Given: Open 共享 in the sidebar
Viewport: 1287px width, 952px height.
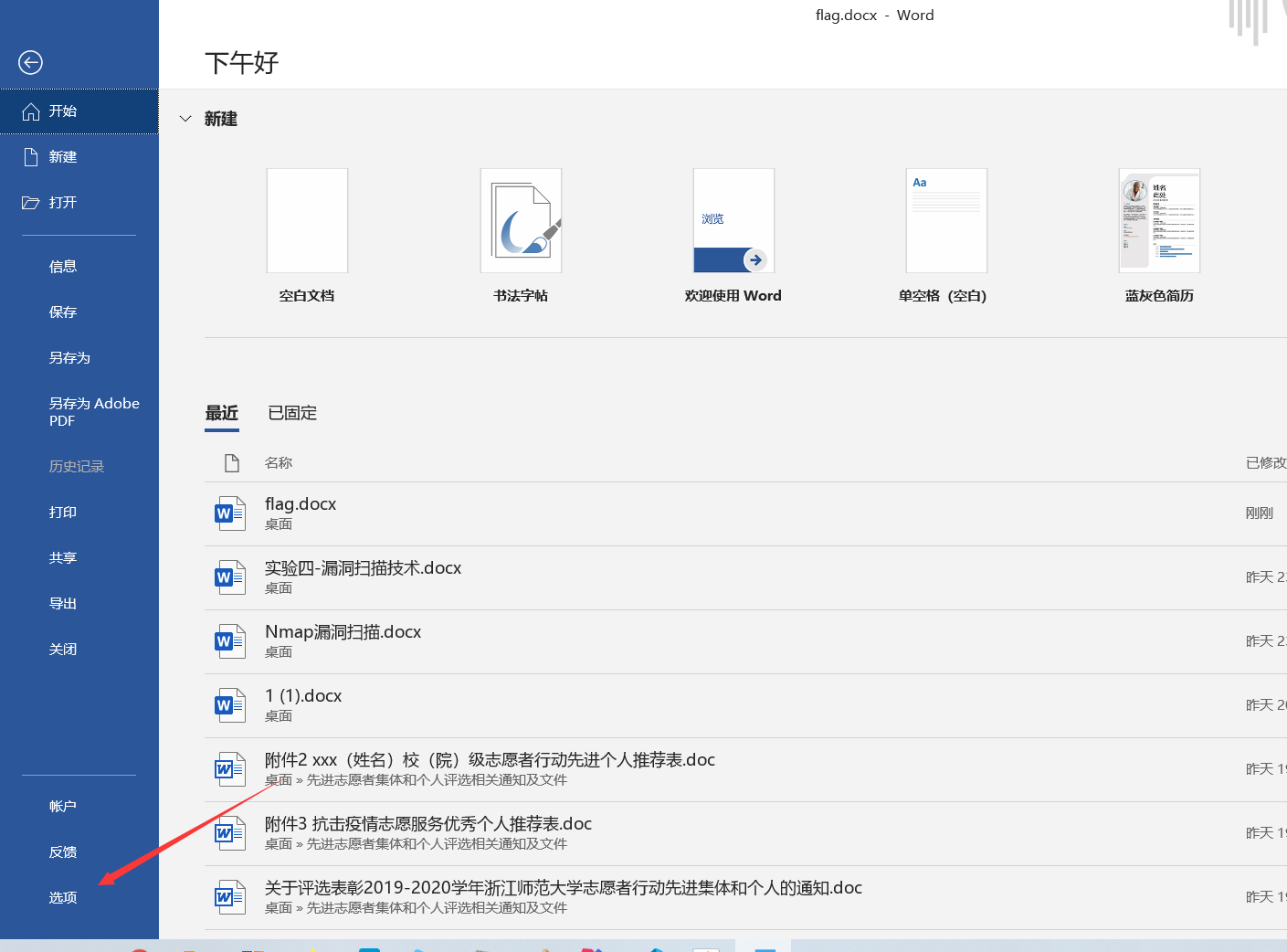Looking at the screenshot, I should click(x=63, y=558).
